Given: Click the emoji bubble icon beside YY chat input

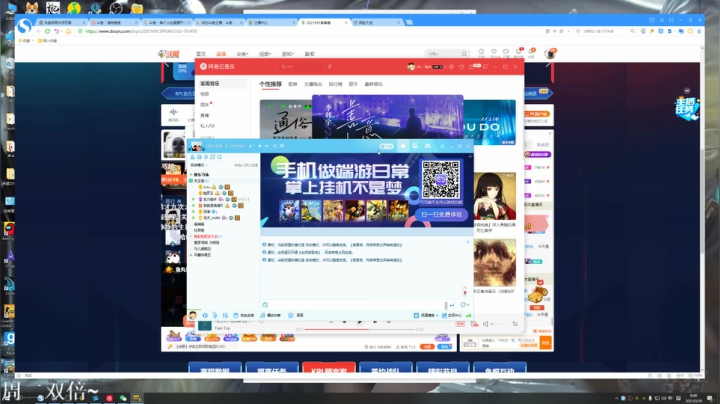Looking at the screenshot, I should tap(463, 305).
